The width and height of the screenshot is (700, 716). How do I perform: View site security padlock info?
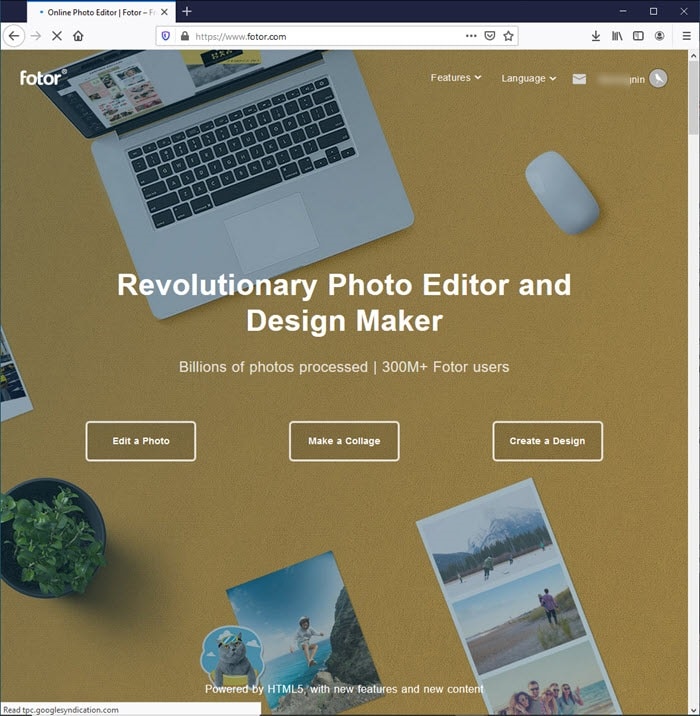click(x=184, y=36)
